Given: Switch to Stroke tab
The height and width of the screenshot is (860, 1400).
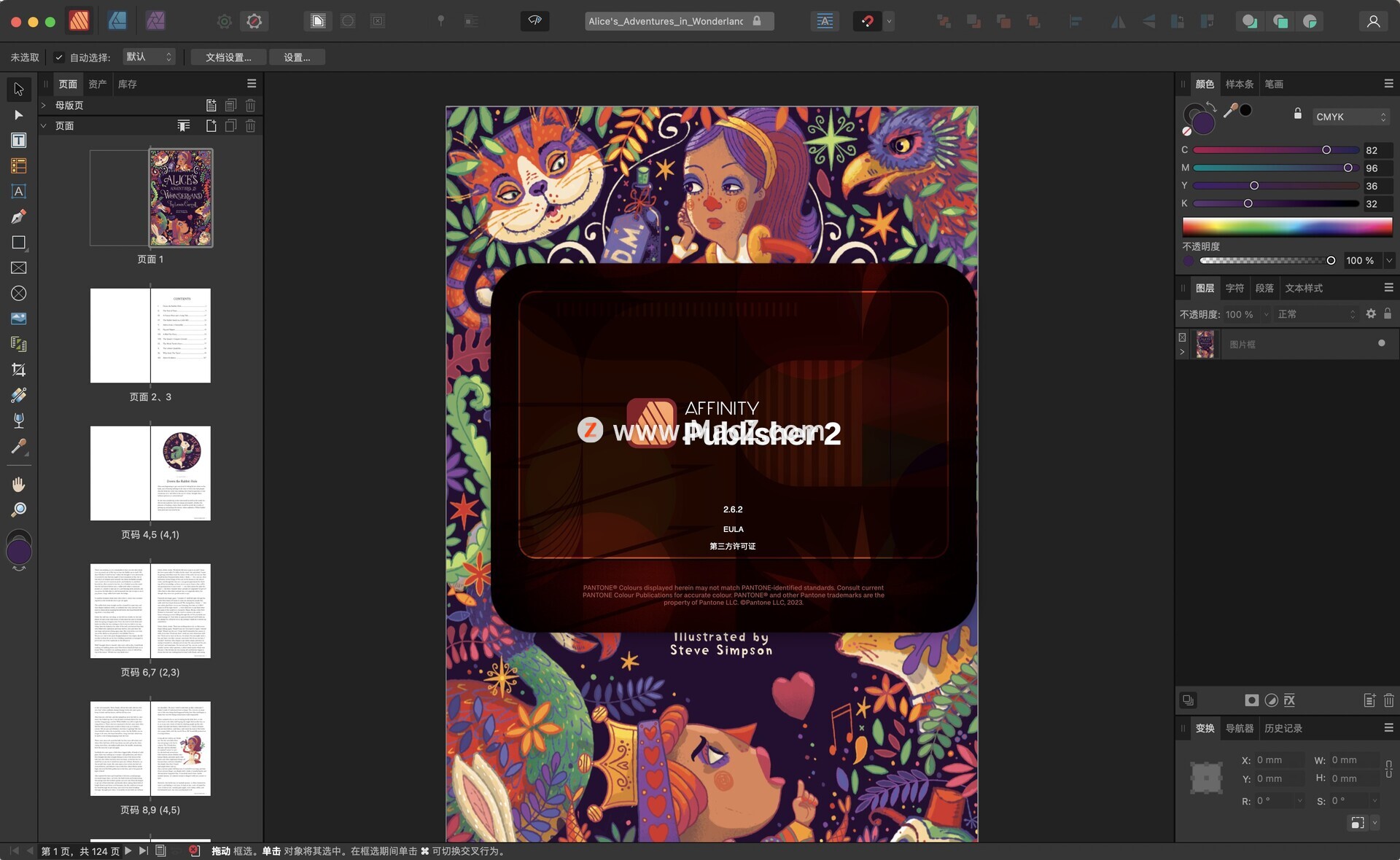Looking at the screenshot, I should pos(1274,84).
